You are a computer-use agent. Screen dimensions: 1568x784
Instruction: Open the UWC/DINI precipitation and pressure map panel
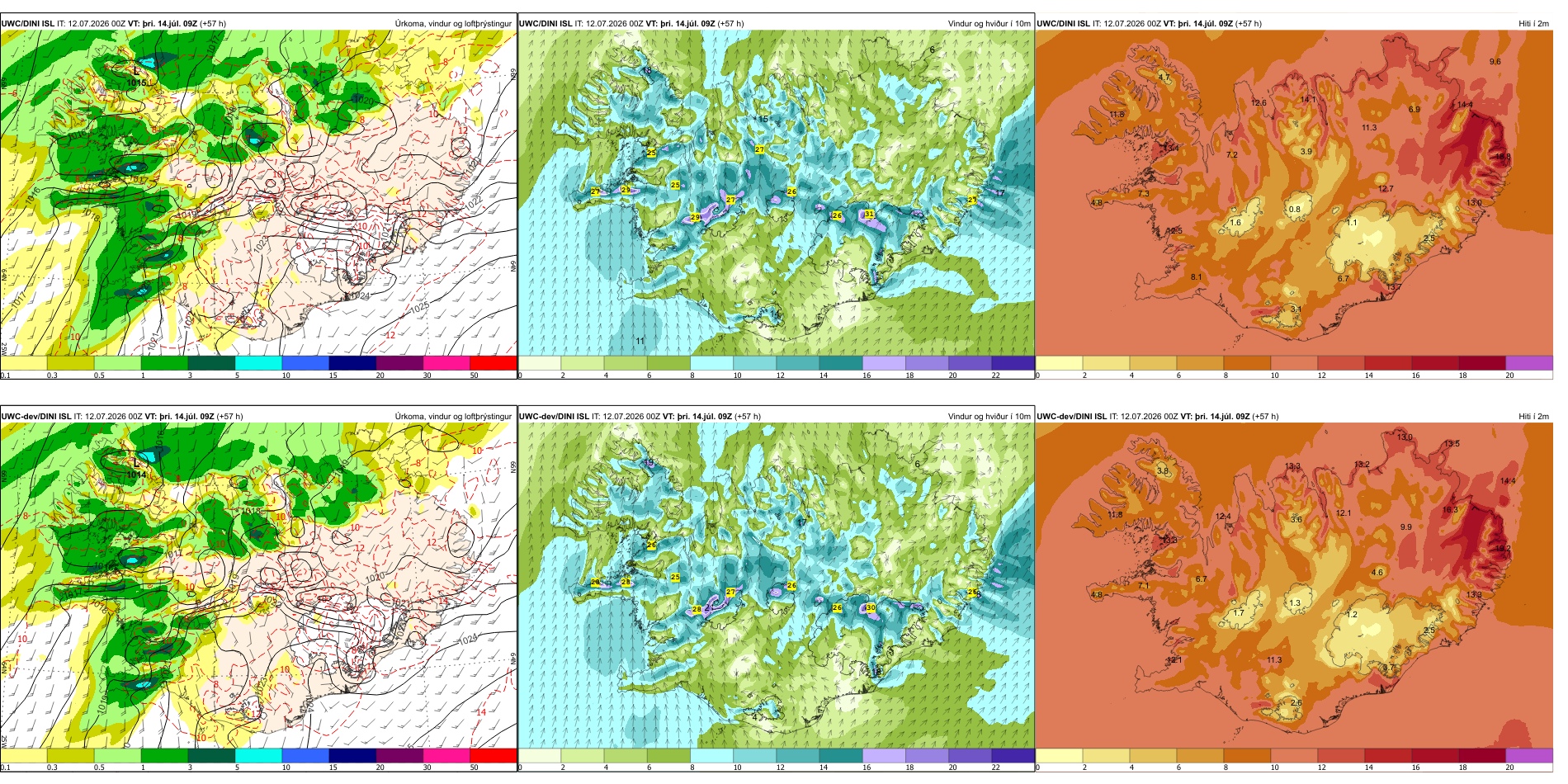[x=258, y=193]
